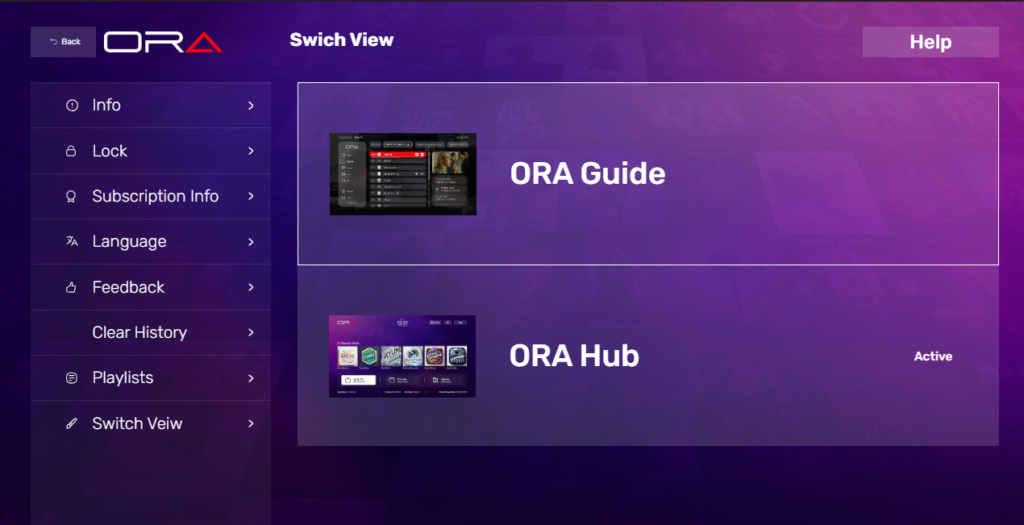The height and width of the screenshot is (525, 1024).
Task: Select Switch Veiw menu item
Action: click(x=151, y=423)
